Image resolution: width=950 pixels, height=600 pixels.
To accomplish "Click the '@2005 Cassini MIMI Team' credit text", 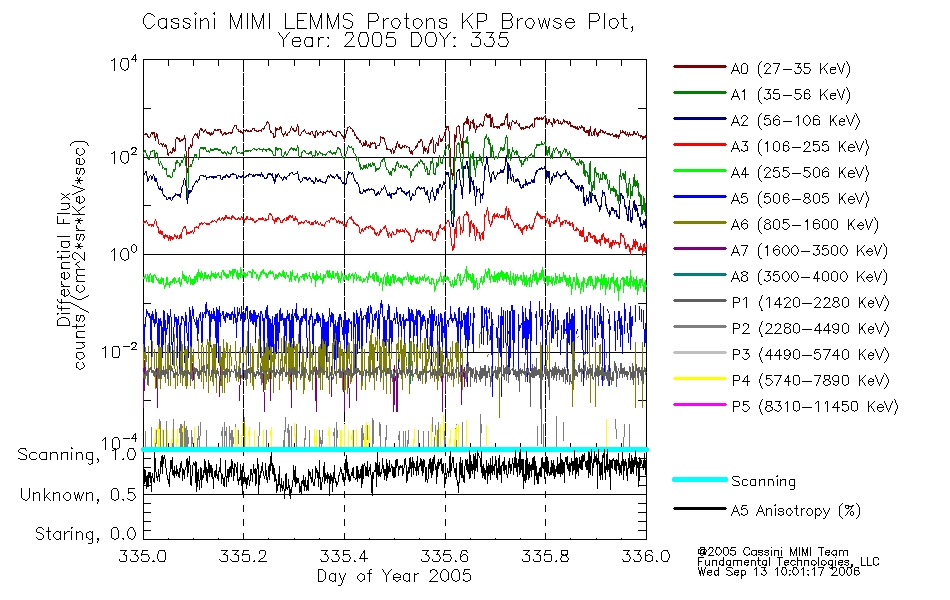I will (772, 552).
